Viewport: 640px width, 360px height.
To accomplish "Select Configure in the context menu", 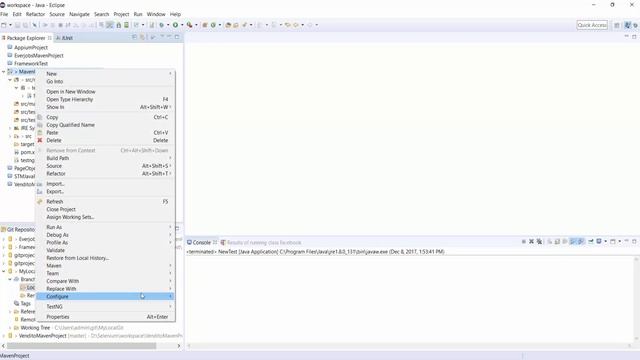I will click(105, 296).
